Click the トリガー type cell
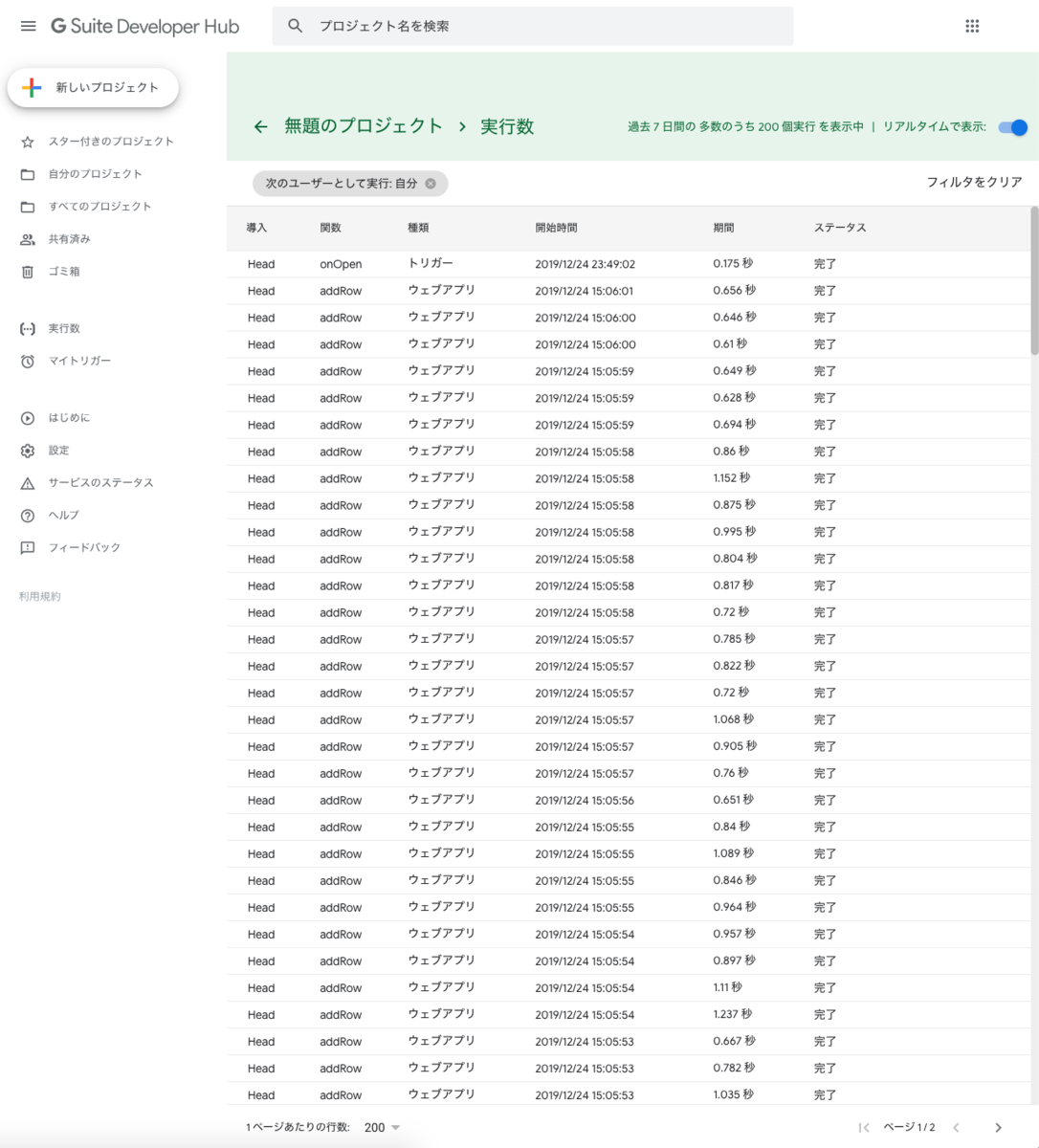 coord(431,263)
